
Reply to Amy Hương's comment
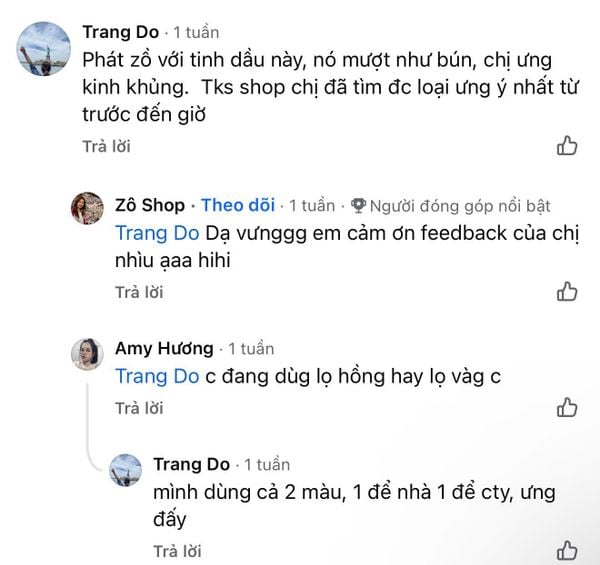(x=139, y=407)
